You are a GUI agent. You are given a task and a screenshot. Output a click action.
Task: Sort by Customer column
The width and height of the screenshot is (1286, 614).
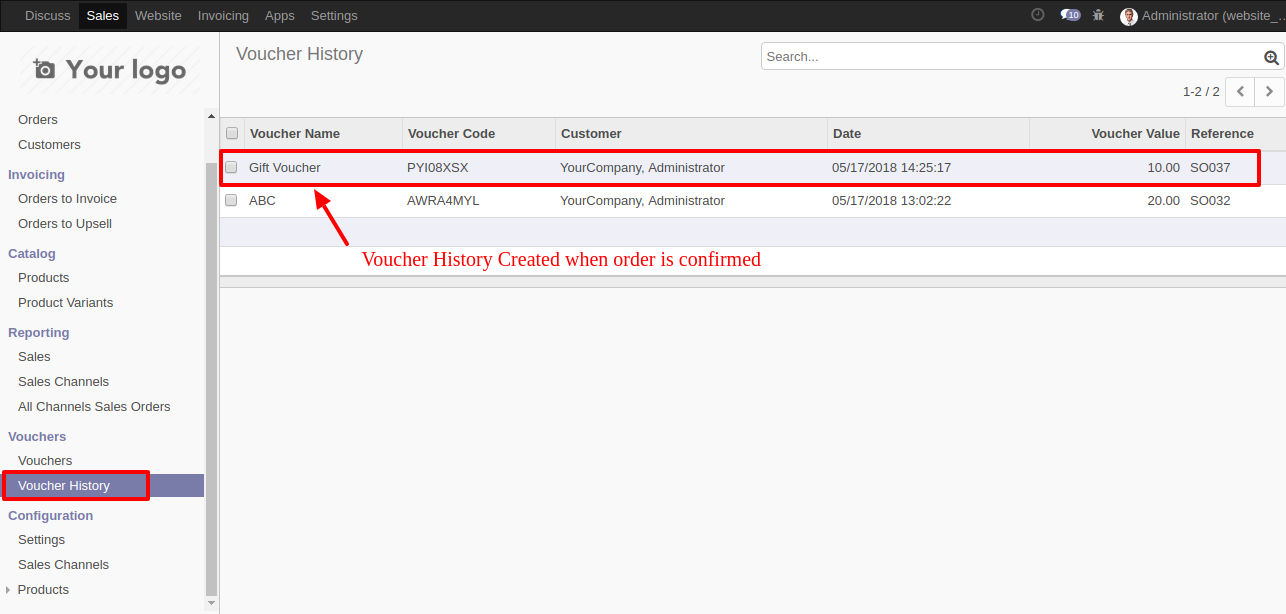click(591, 133)
